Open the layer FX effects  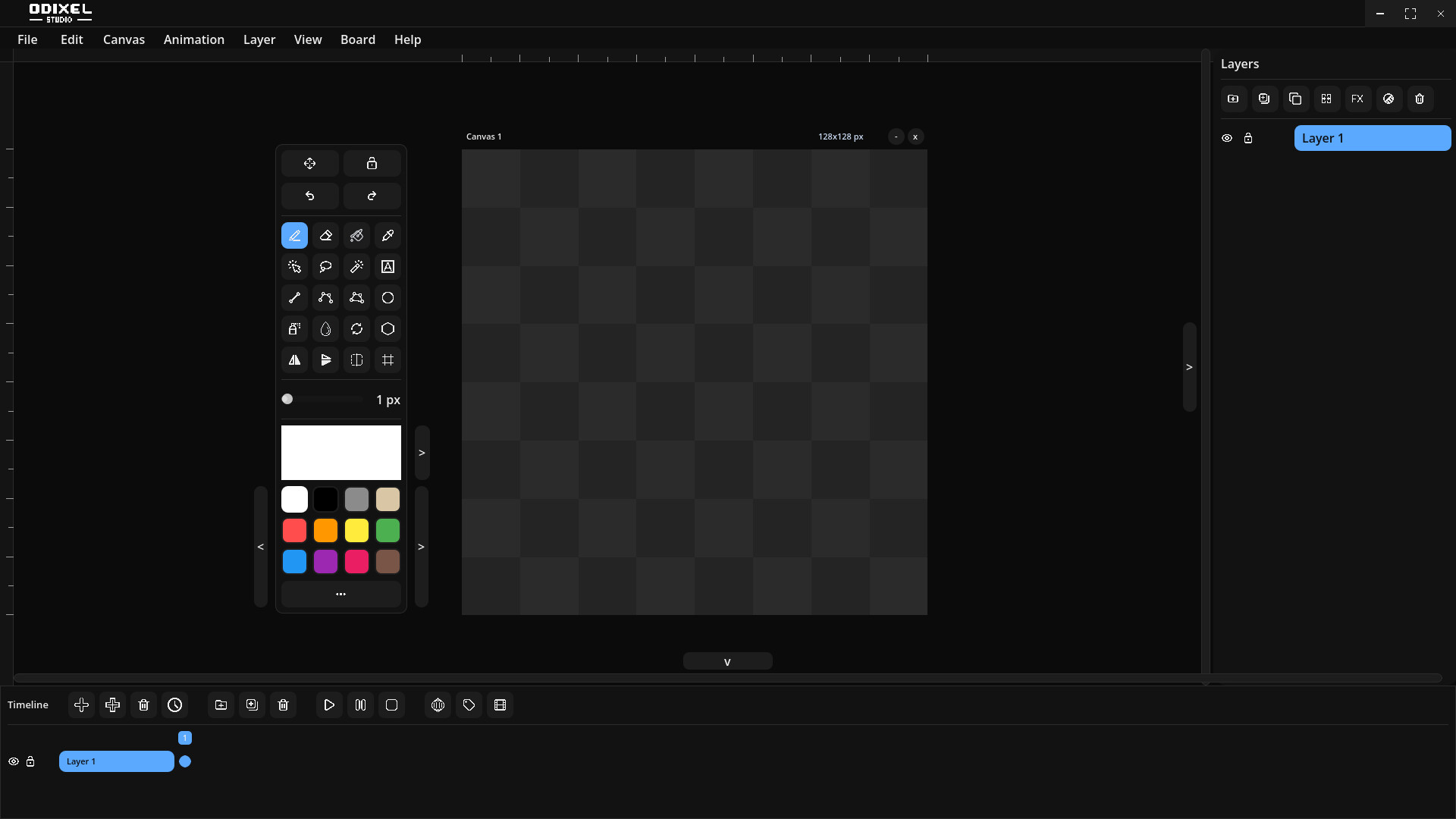tap(1357, 99)
